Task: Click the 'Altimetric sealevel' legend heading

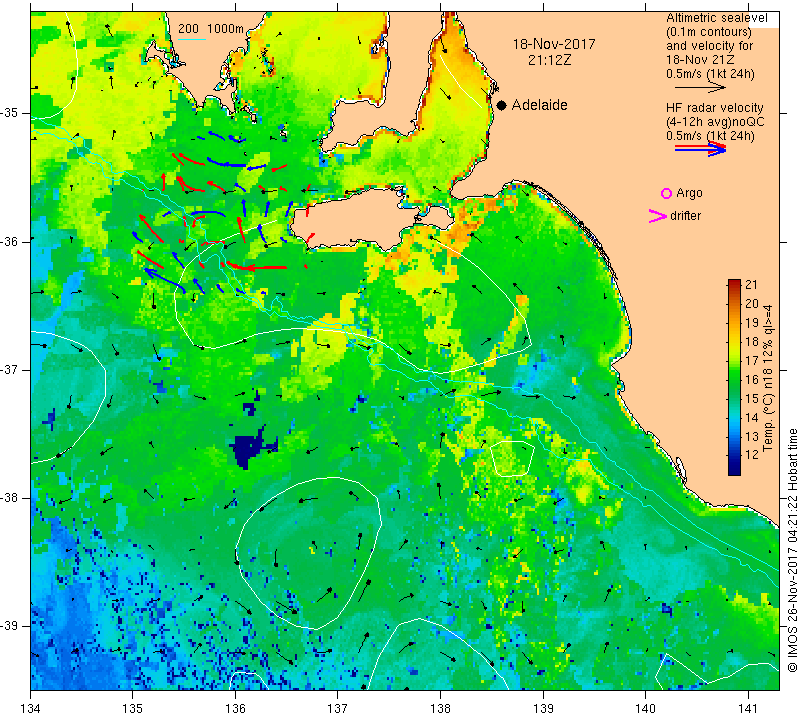Action: [716, 18]
